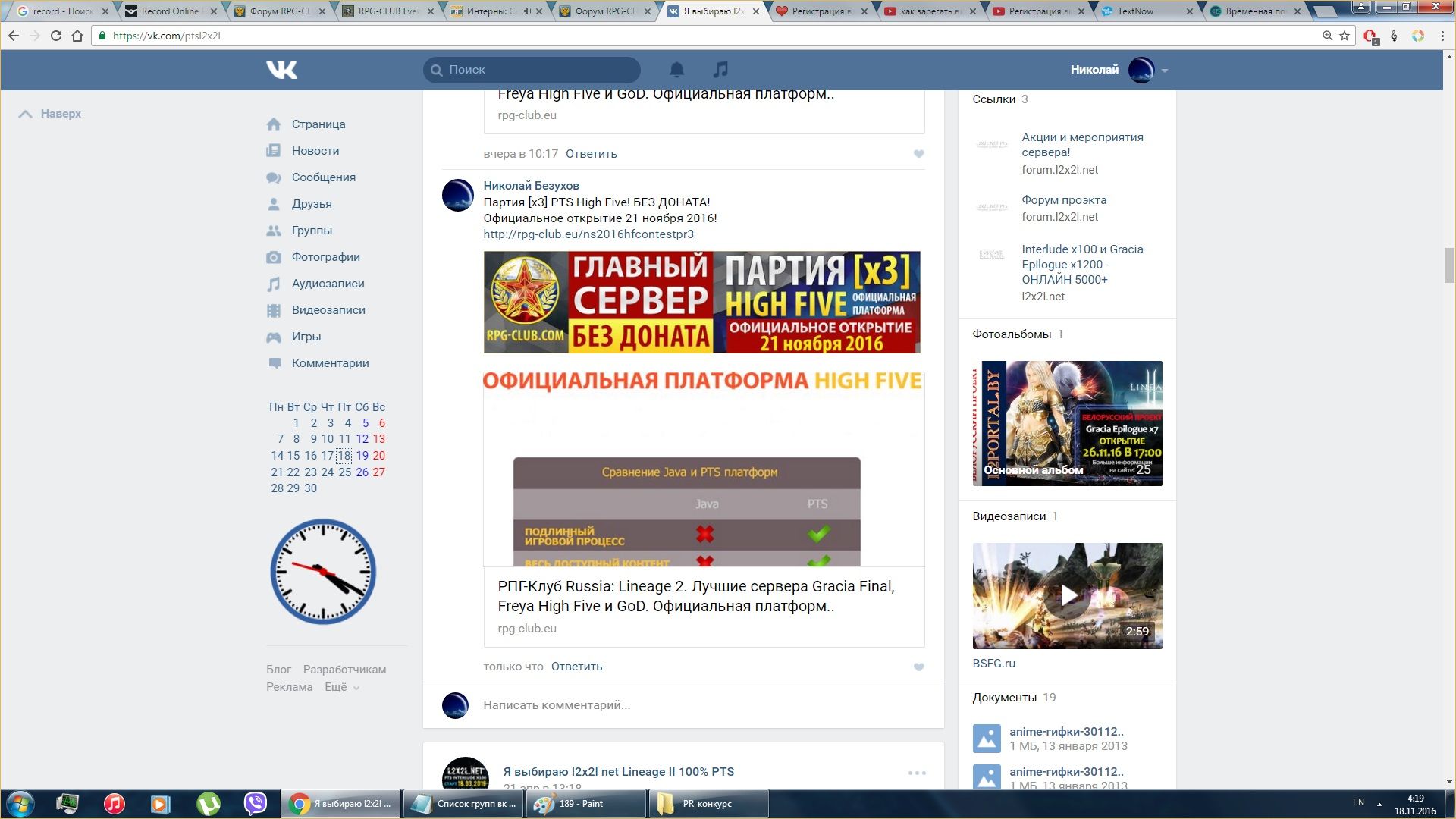Click page vertical scrollbar thumb
1456x819 pixels.
[1449, 265]
